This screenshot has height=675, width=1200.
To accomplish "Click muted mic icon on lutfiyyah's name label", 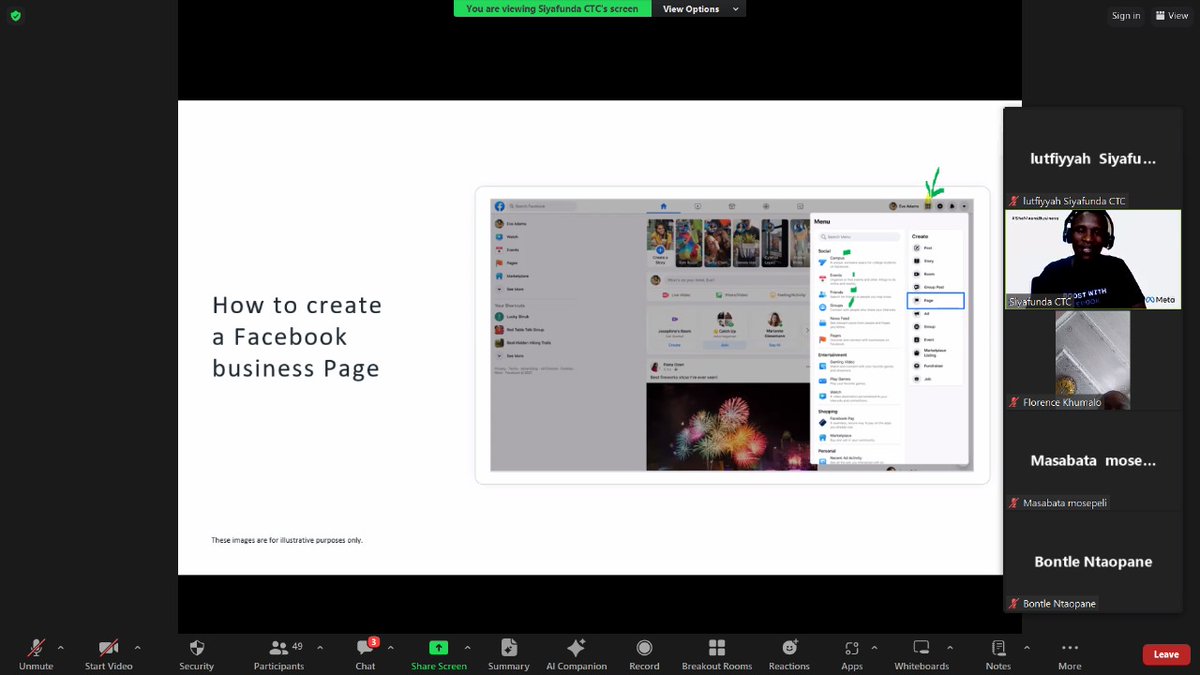I will 1014,201.
